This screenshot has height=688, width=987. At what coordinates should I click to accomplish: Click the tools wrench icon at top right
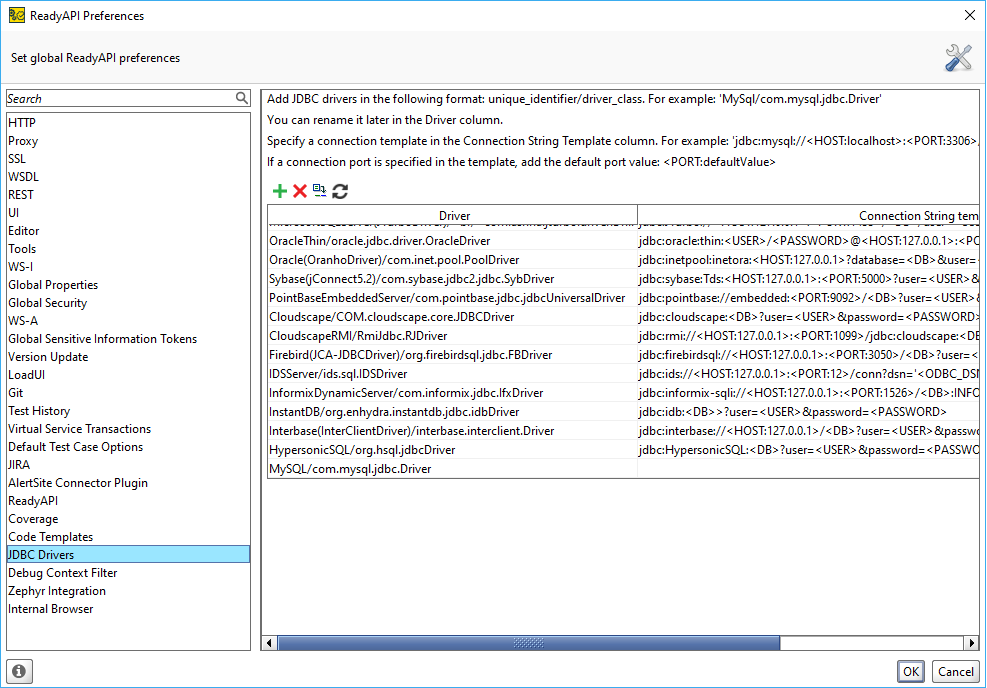[x=958, y=58]
